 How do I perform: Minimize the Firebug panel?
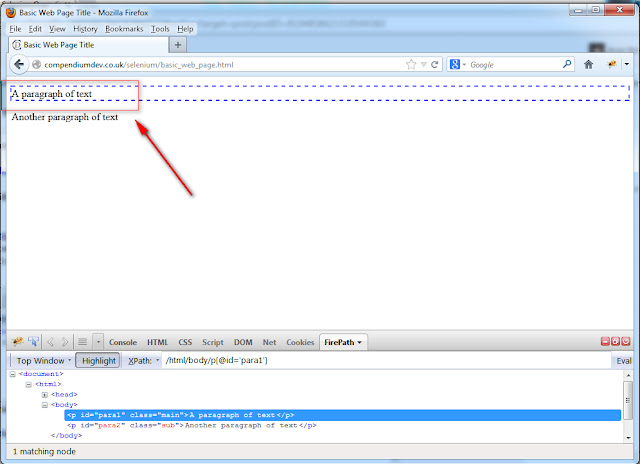click(x=605, y=341)
